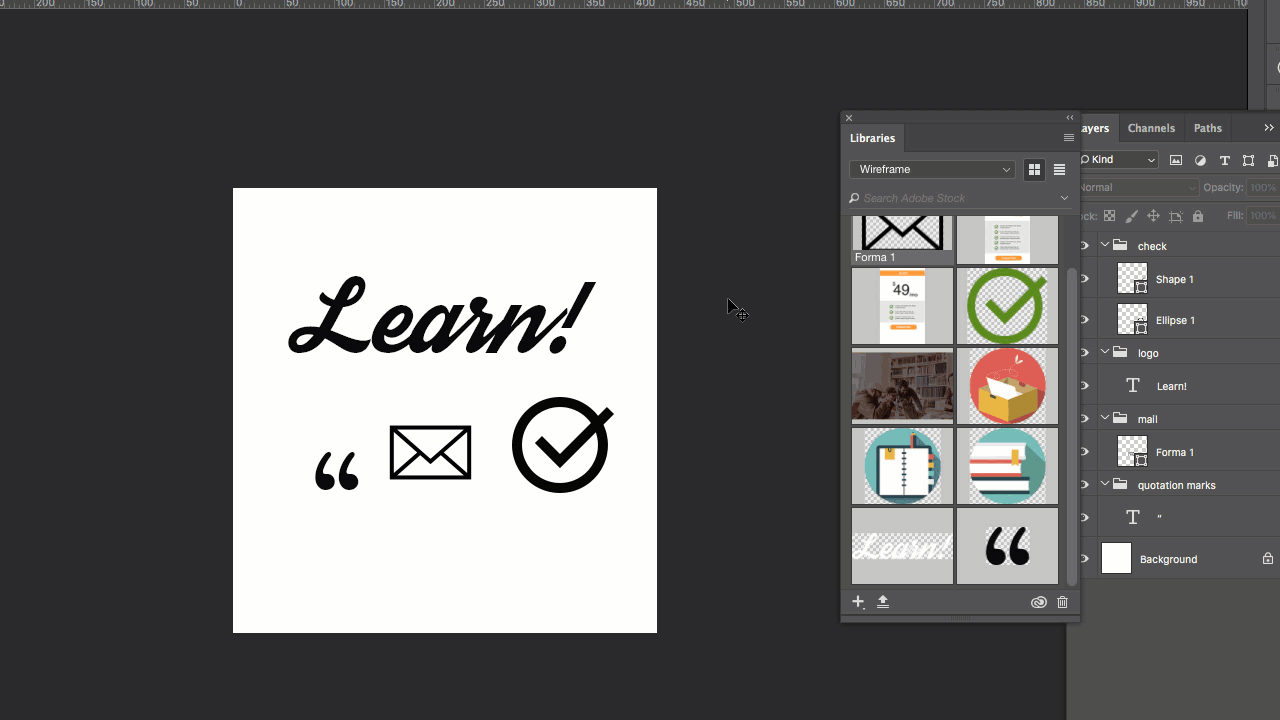Hide the Learn! text layer
Screen dimensions: 1280x720
click(1085, 386)
